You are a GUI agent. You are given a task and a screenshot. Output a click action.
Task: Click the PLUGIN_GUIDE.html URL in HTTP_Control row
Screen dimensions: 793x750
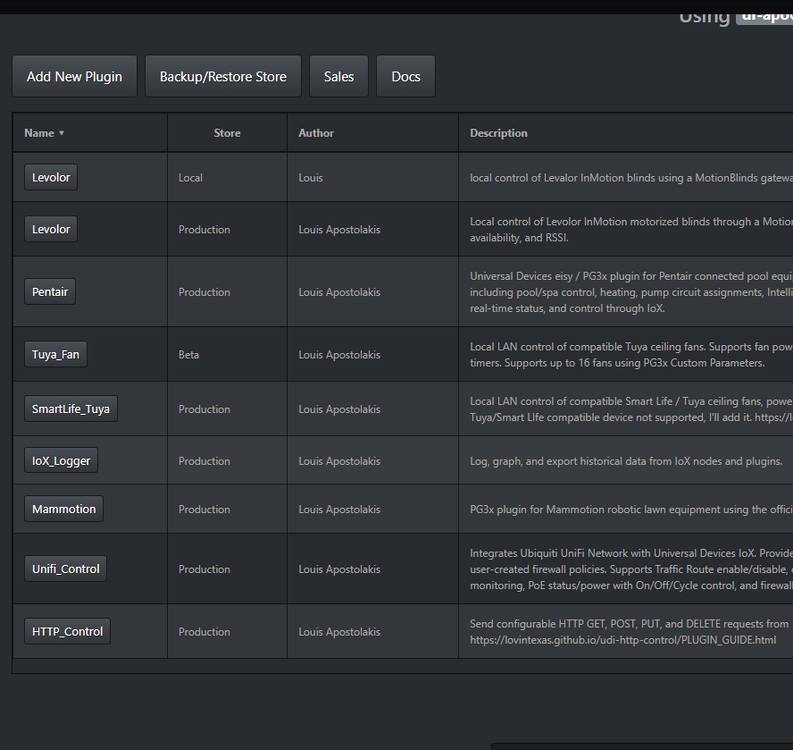pos(623,640)
